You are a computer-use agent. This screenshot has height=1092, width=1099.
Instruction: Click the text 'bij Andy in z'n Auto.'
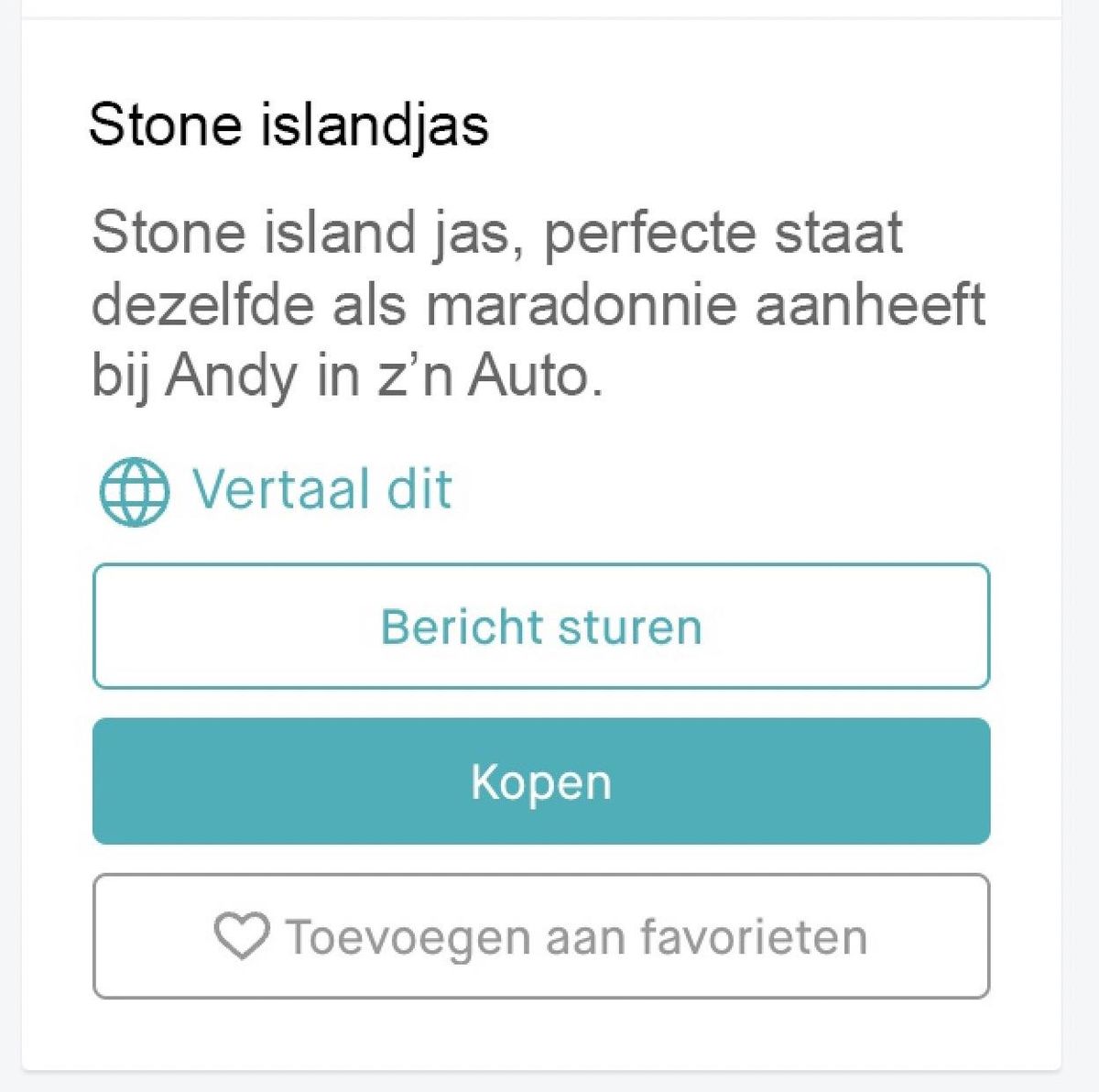348,376
